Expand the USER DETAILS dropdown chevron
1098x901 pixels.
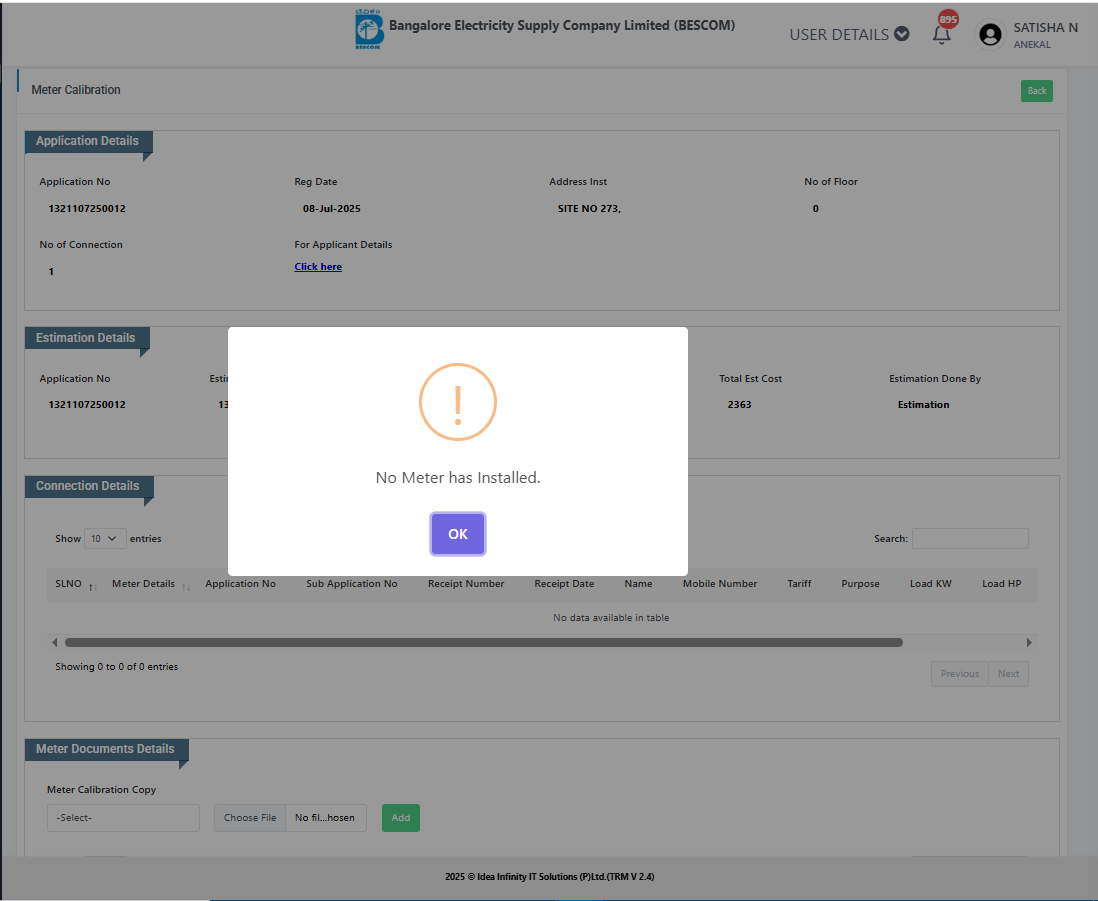[902, 34]
